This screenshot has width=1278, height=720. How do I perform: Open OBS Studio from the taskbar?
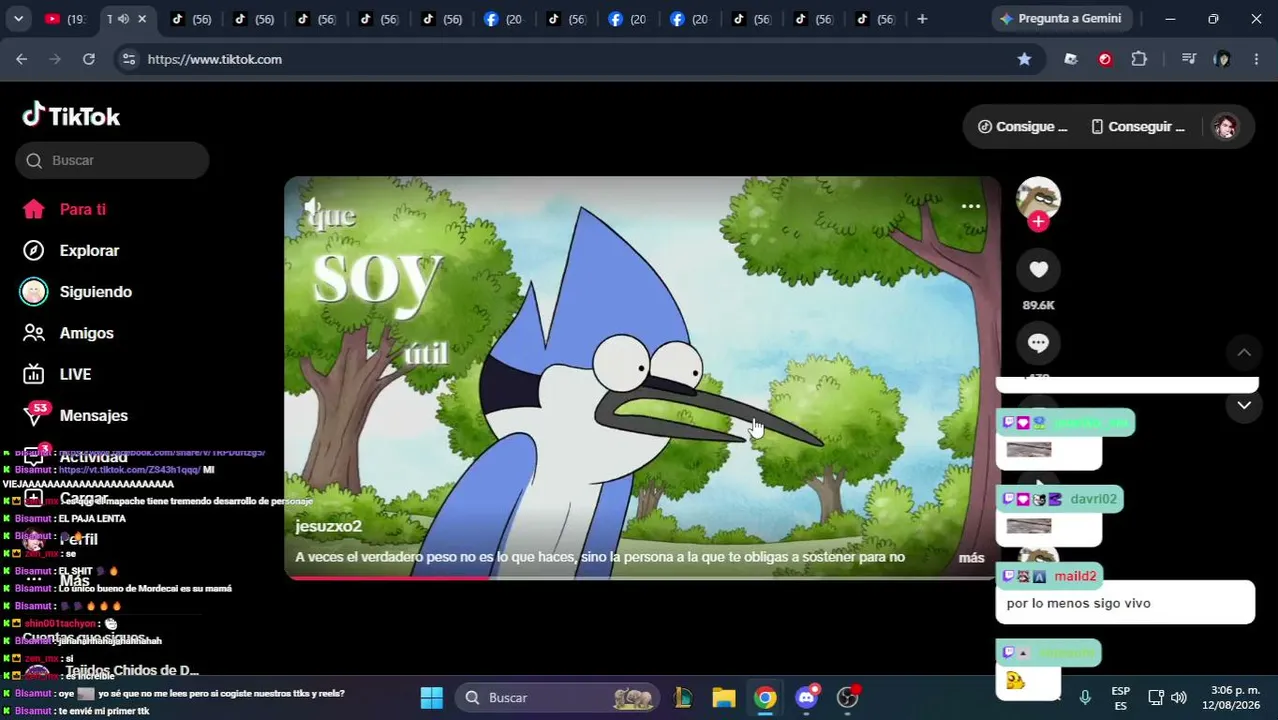coord(848,698)
